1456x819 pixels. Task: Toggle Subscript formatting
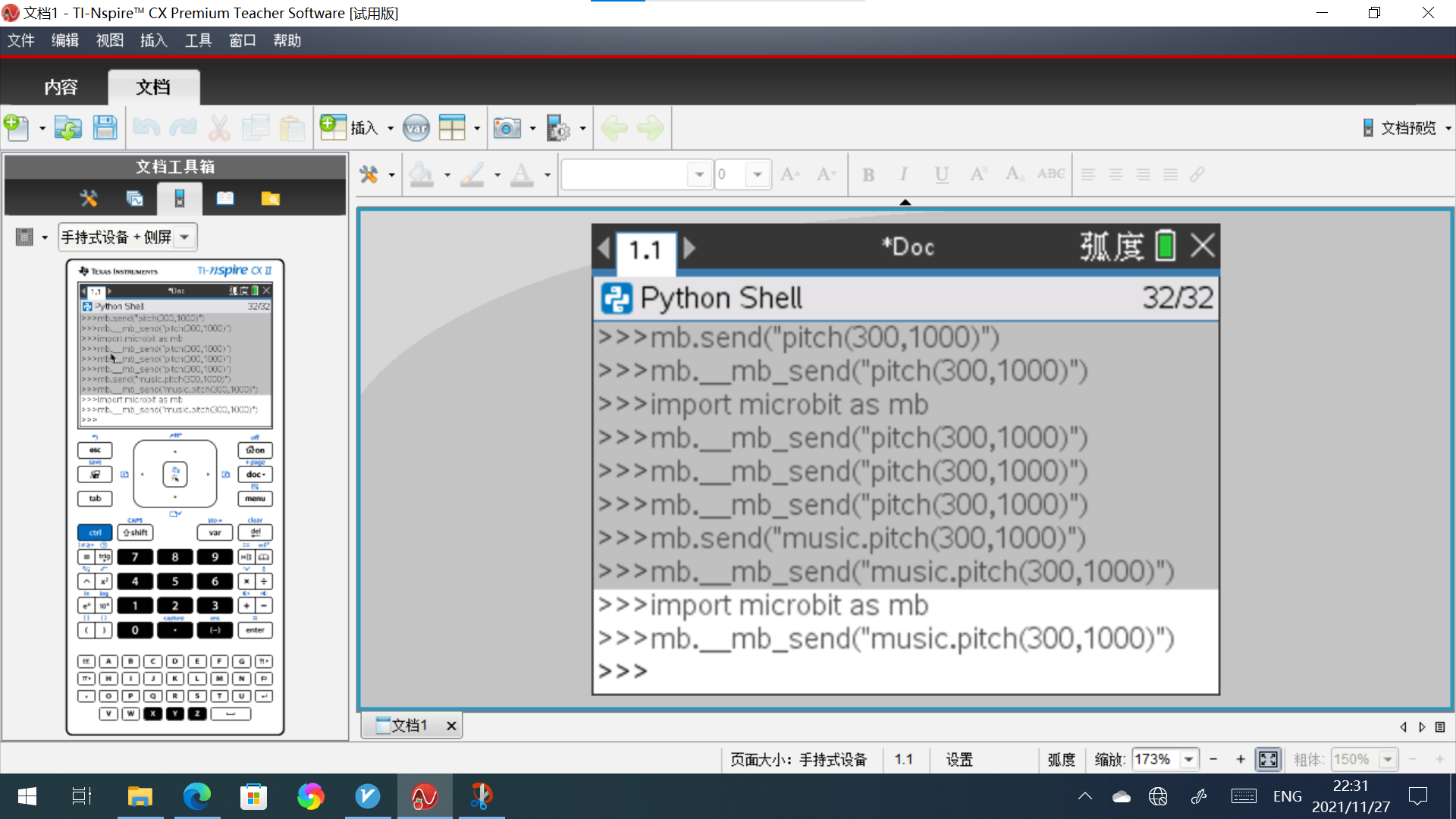coord(1015,174)
